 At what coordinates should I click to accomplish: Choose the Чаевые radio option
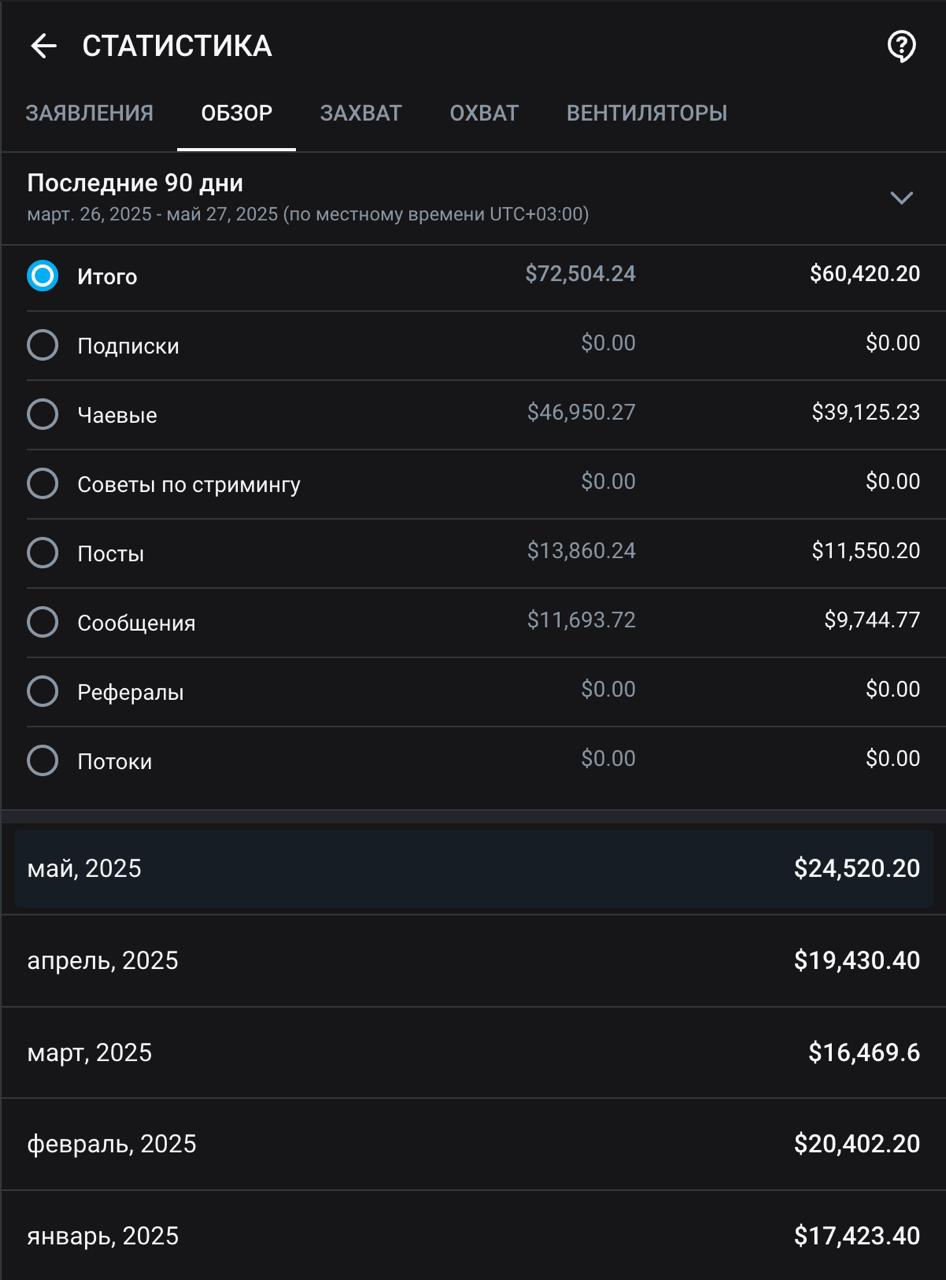point(43,414)
